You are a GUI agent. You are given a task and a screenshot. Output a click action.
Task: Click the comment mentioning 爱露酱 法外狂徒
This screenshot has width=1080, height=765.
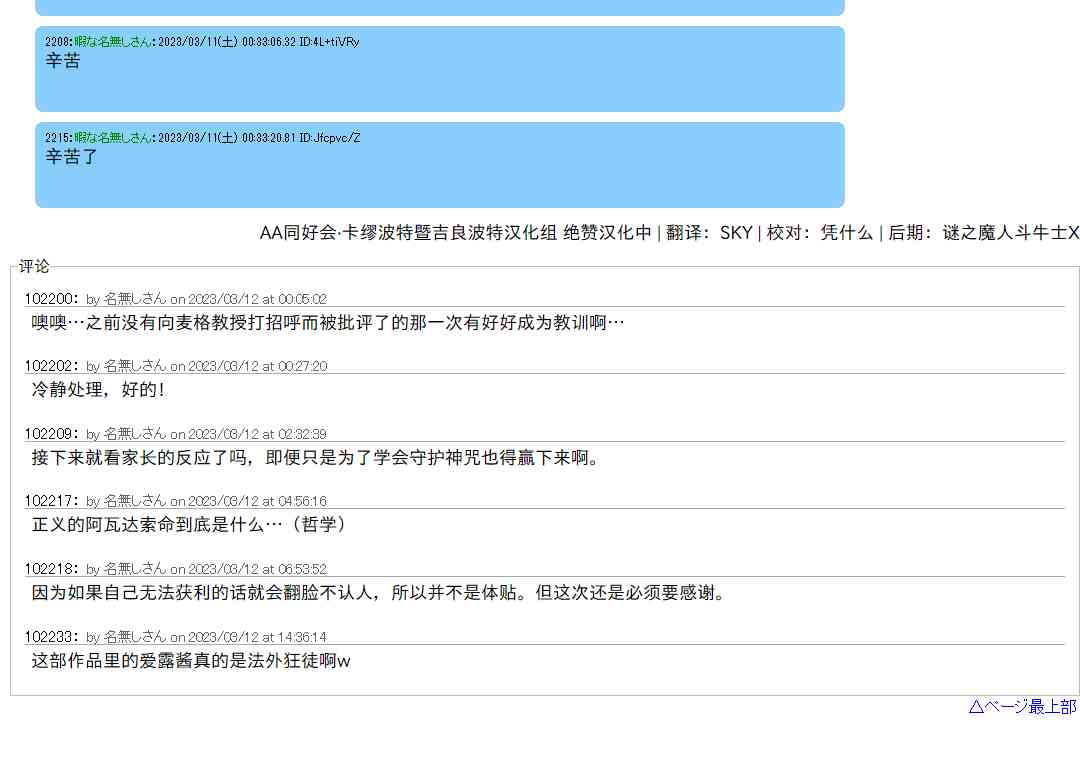[190, 661]
